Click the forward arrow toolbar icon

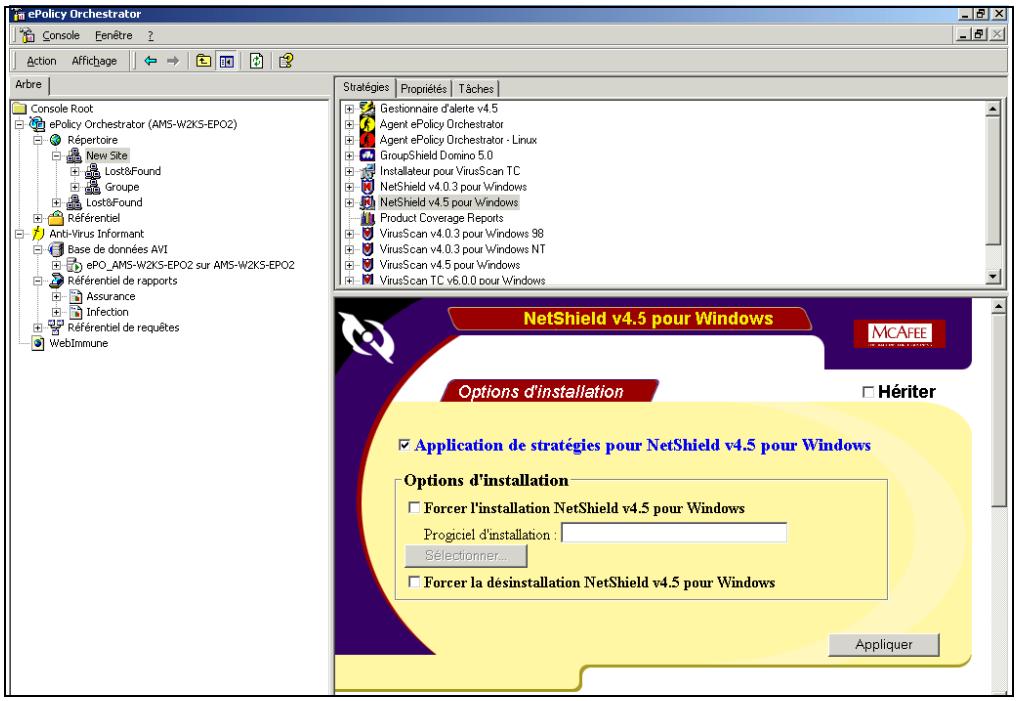pyautogui.click(x=172, y=61)
